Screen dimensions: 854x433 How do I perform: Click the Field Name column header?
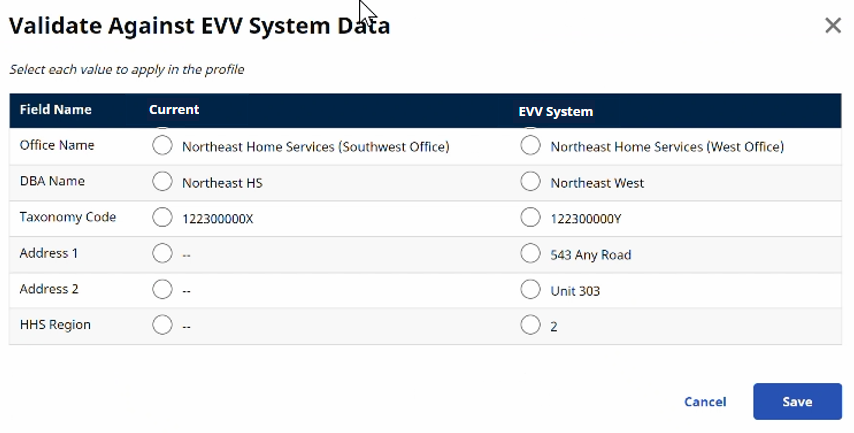click(x=56, y=110)
